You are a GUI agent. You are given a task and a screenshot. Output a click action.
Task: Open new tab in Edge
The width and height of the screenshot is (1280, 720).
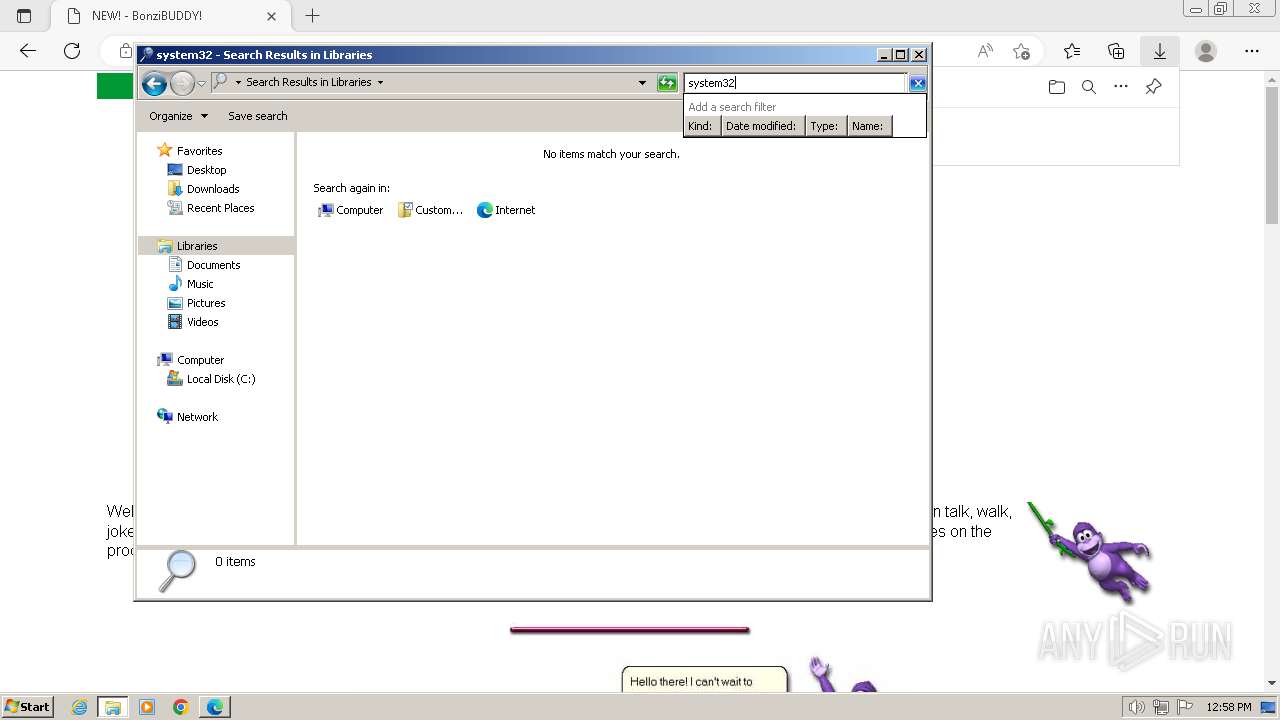312,16
